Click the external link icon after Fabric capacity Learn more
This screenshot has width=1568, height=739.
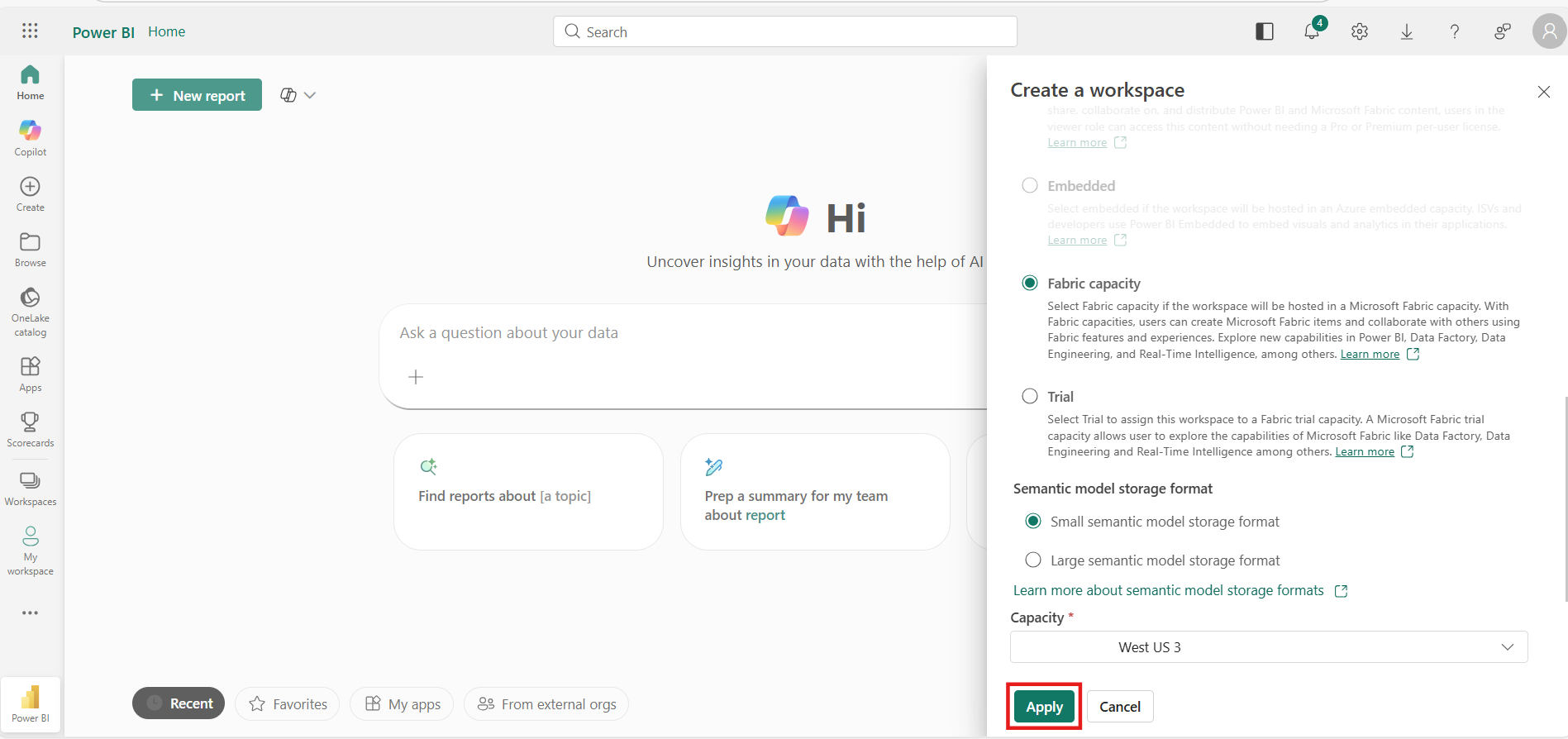1413,354
